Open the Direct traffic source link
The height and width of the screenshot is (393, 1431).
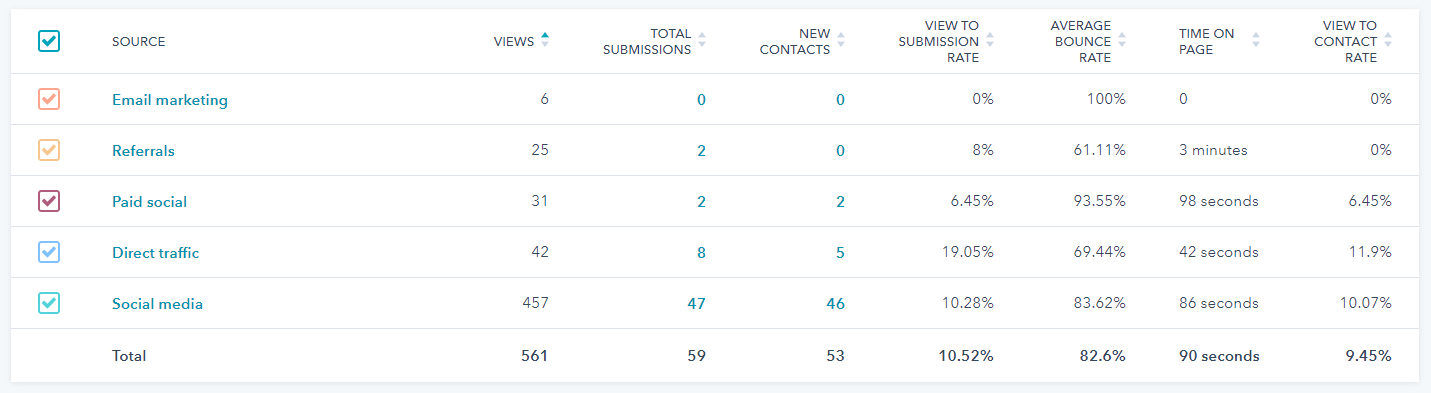point(155,253)
